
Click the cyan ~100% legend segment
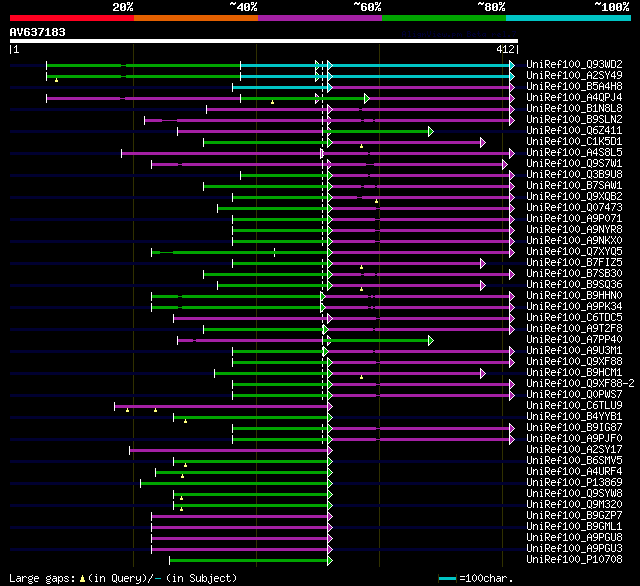point(569,18)
